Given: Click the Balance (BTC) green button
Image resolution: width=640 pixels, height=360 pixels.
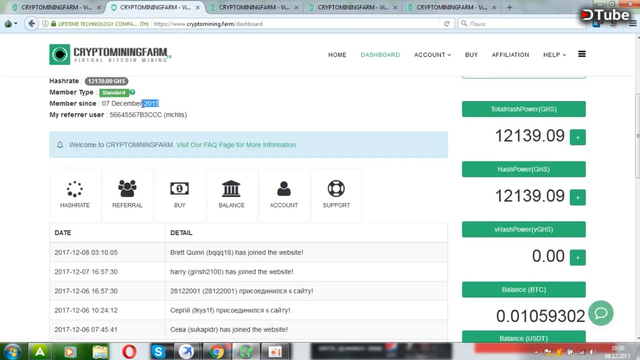Looking at the screenshot, I should (524, 289).
